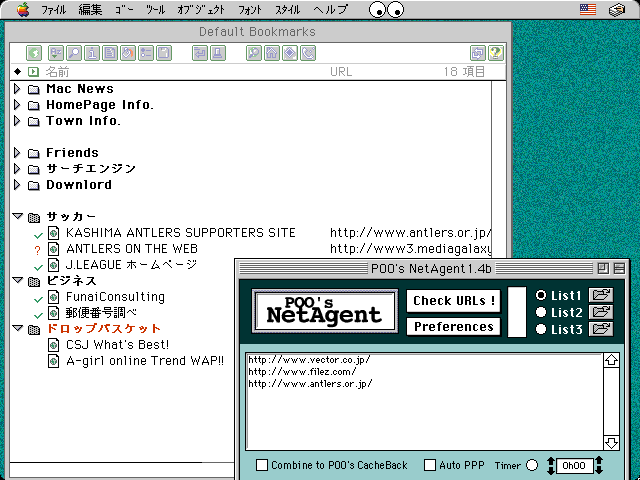Click the globe icon in bookmarks toolbar
The height and width of the screenshot is (480, 640).
click(x=34, y=53)
